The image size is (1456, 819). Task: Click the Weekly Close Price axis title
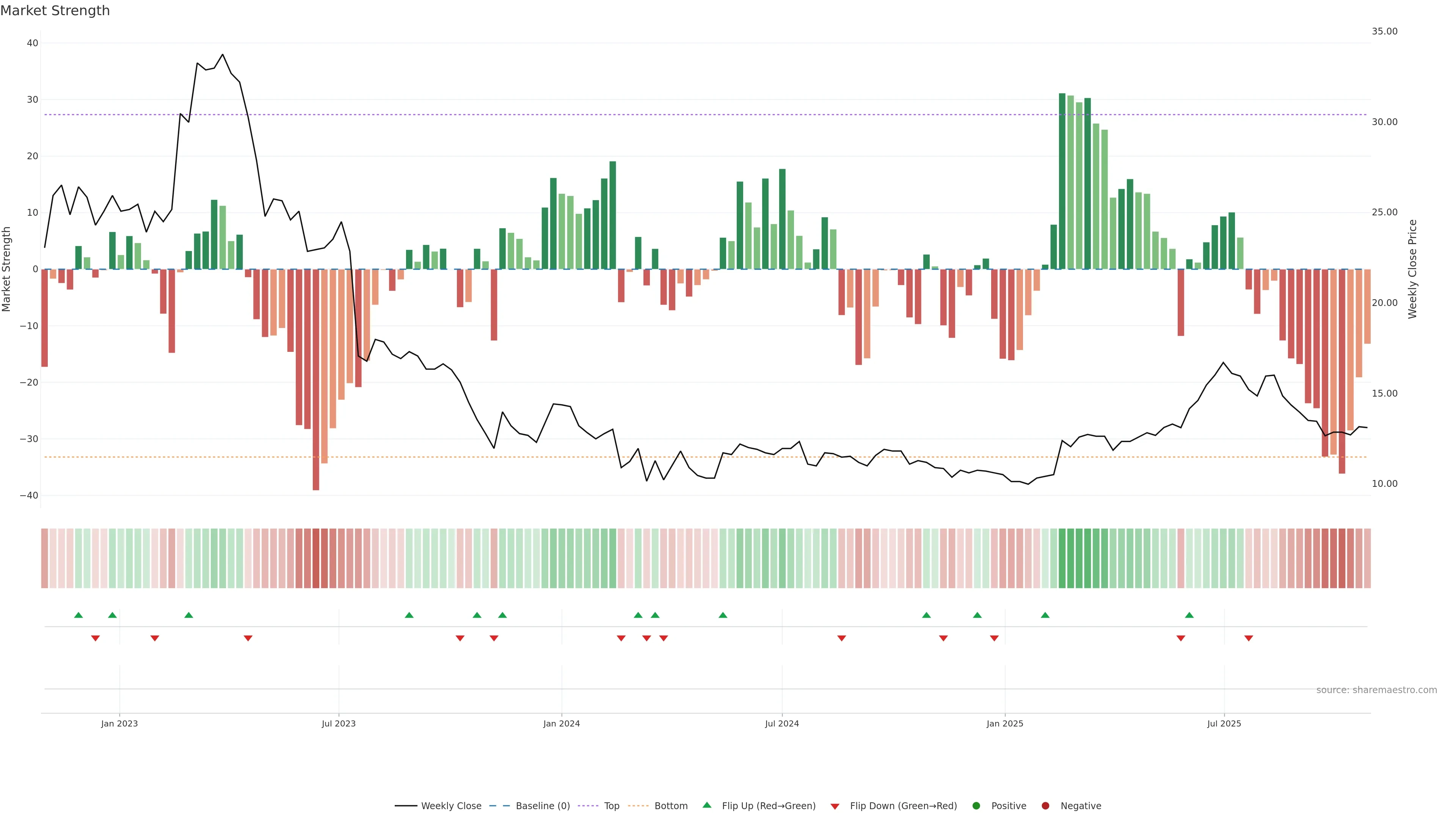(1412, 269)
